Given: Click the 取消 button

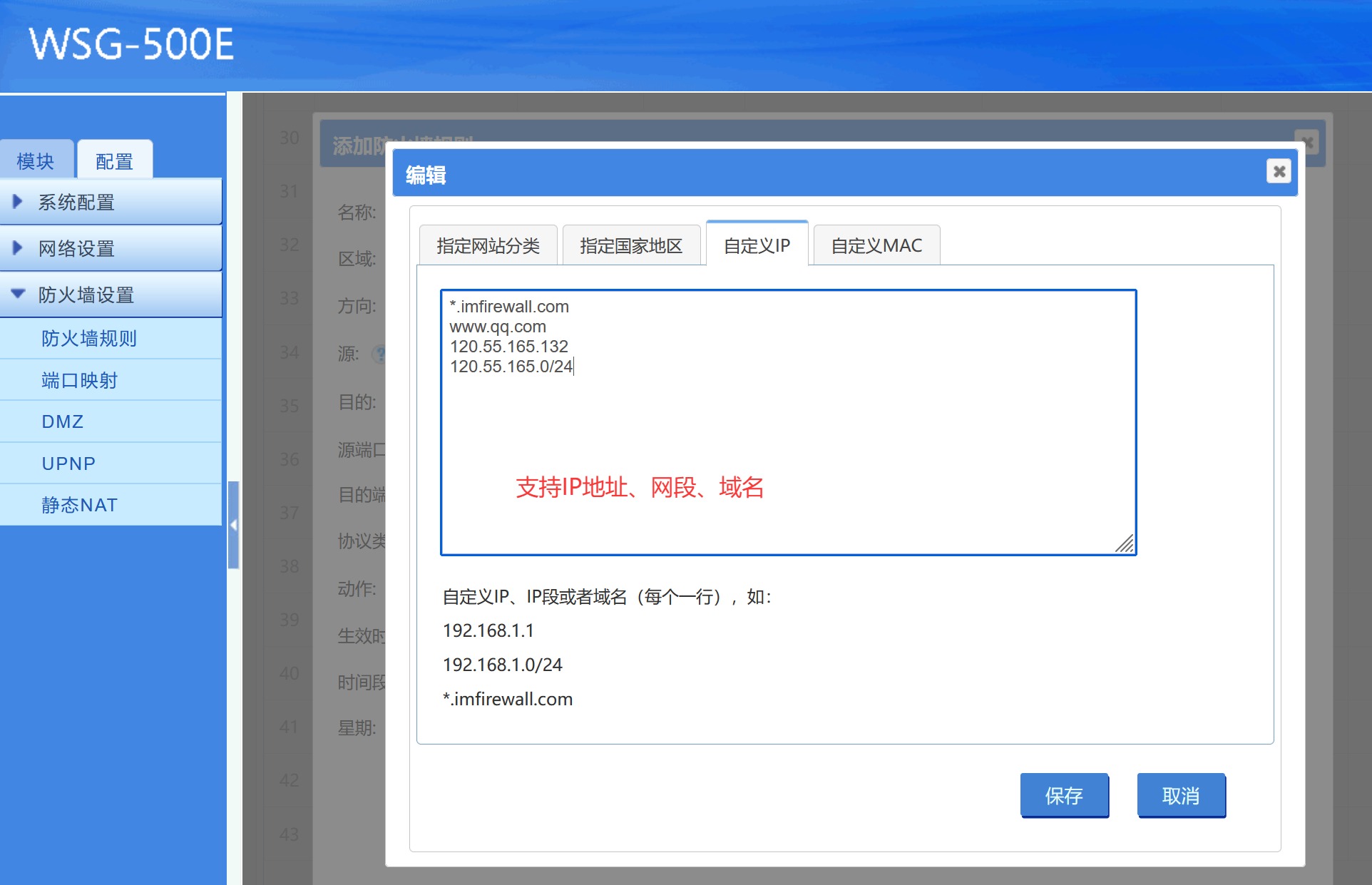Looking at the screenshot, I should tap(1181, 795).
